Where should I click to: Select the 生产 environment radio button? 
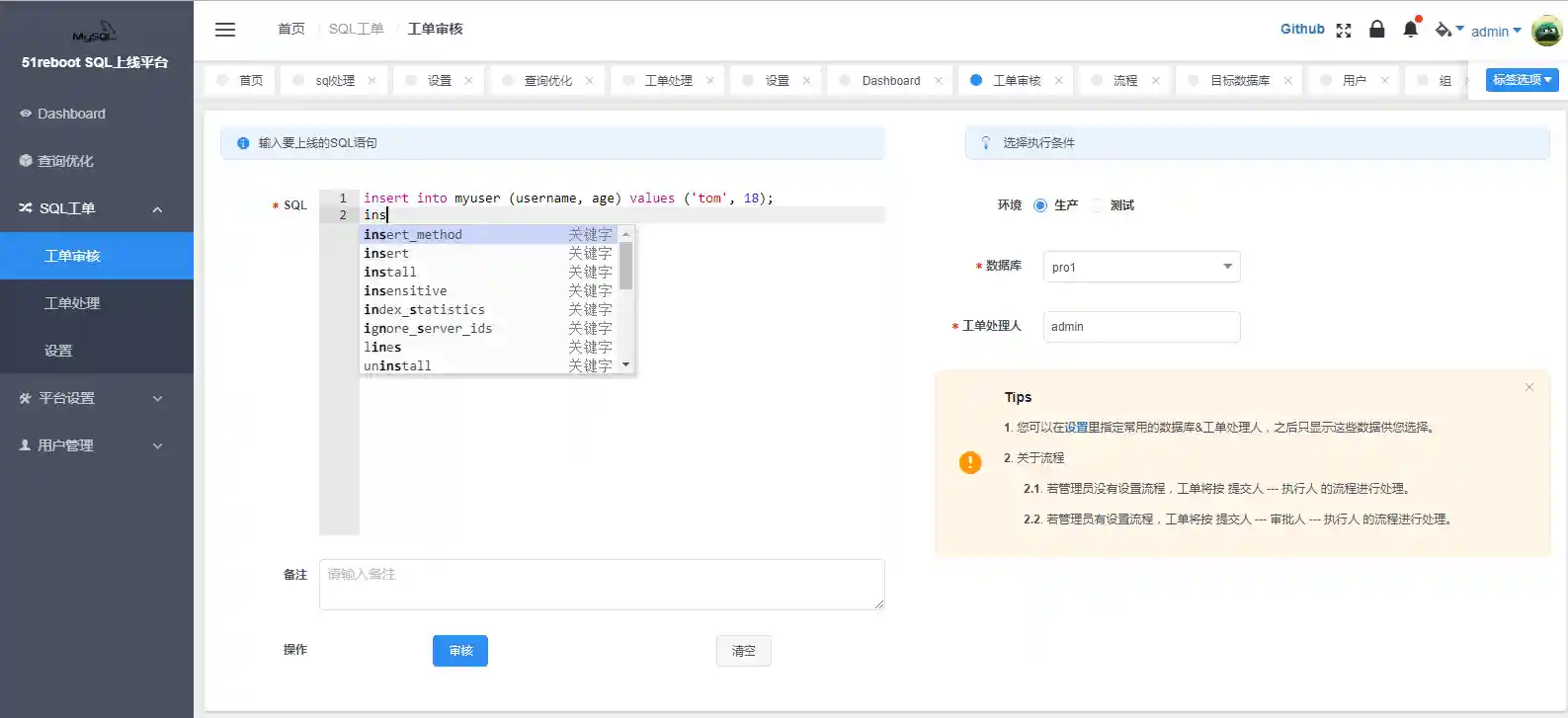[1040, 205]
